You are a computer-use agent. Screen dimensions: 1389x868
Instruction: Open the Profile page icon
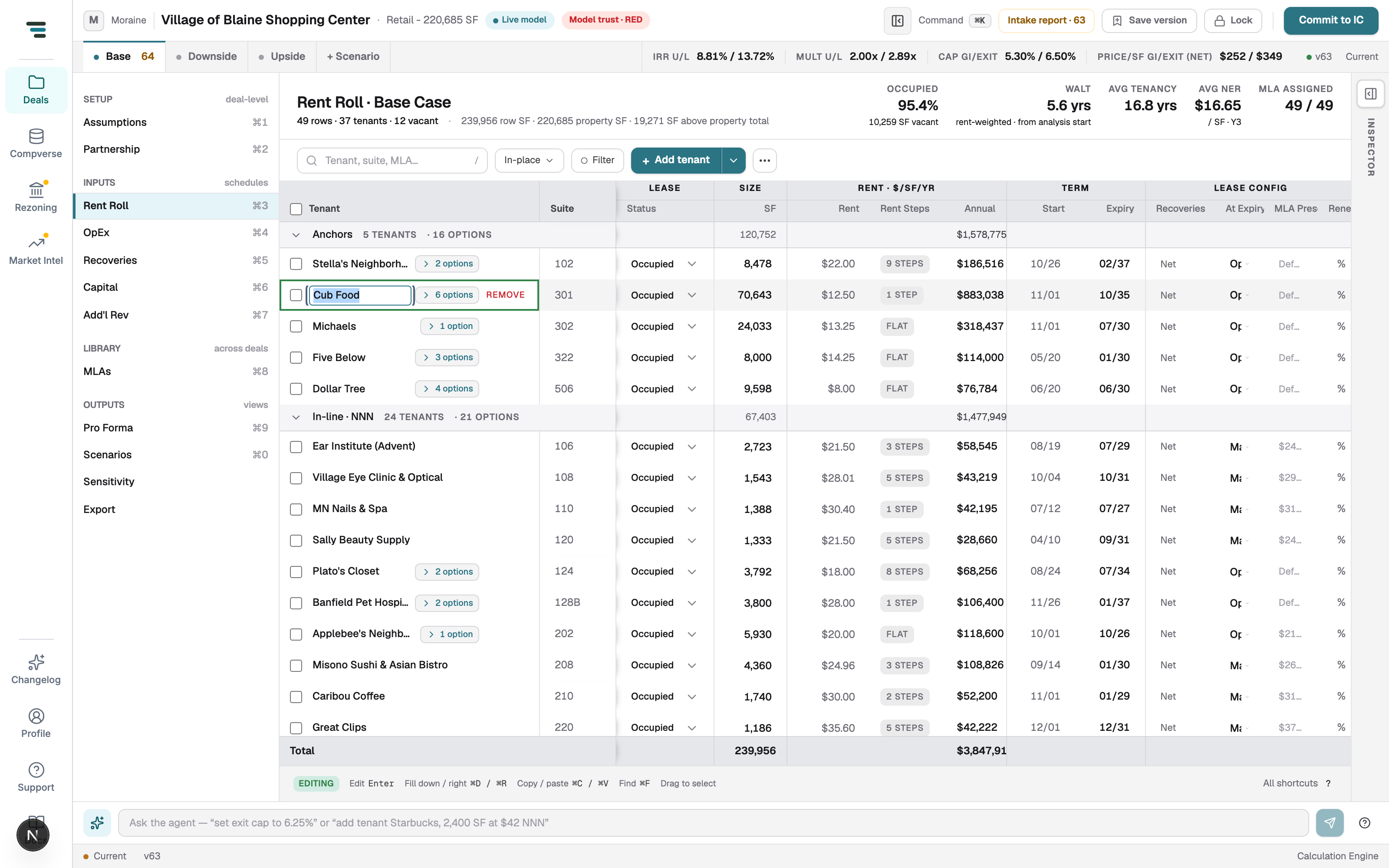click(x=36, y=716)
